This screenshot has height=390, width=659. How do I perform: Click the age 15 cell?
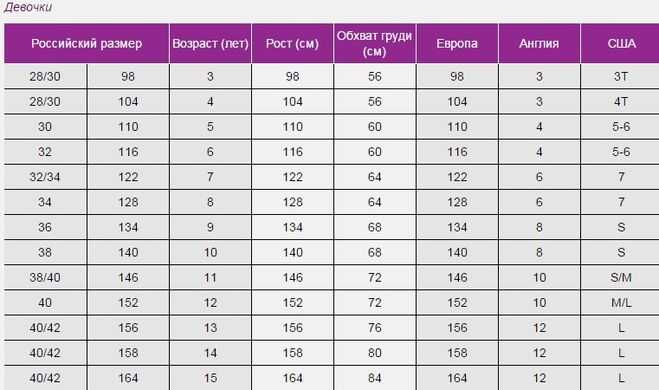coord(210,378)
